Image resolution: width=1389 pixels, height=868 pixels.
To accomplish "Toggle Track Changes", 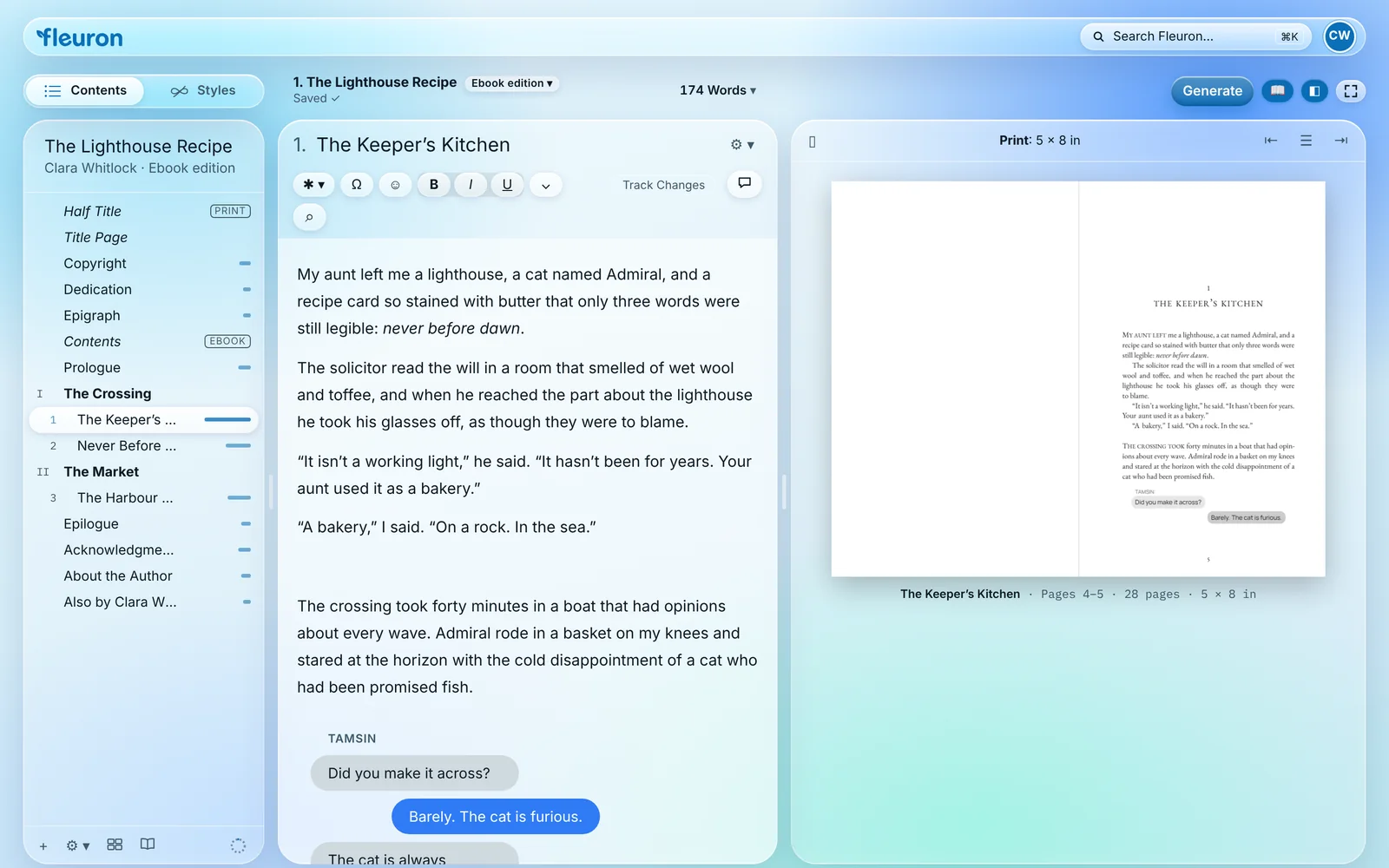I will tap(663, 185).
